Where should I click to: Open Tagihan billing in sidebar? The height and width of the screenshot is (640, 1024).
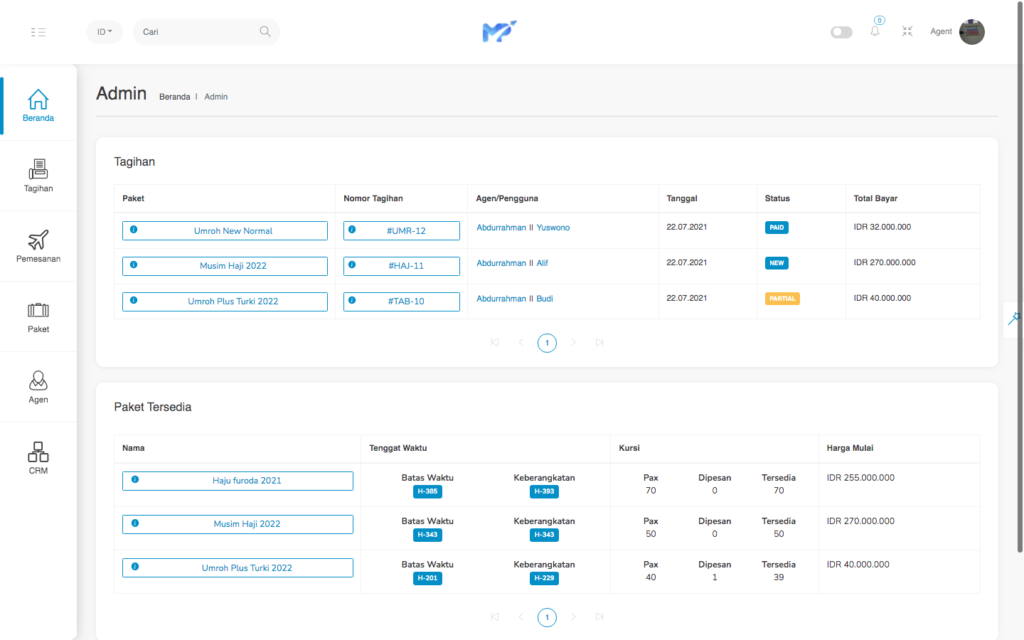click(38, 175)
